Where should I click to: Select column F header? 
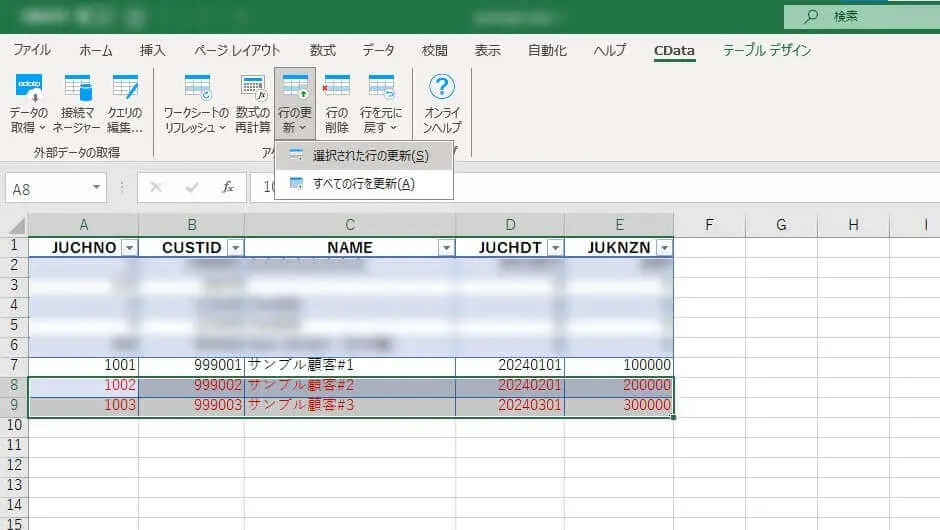click(709, 225)
